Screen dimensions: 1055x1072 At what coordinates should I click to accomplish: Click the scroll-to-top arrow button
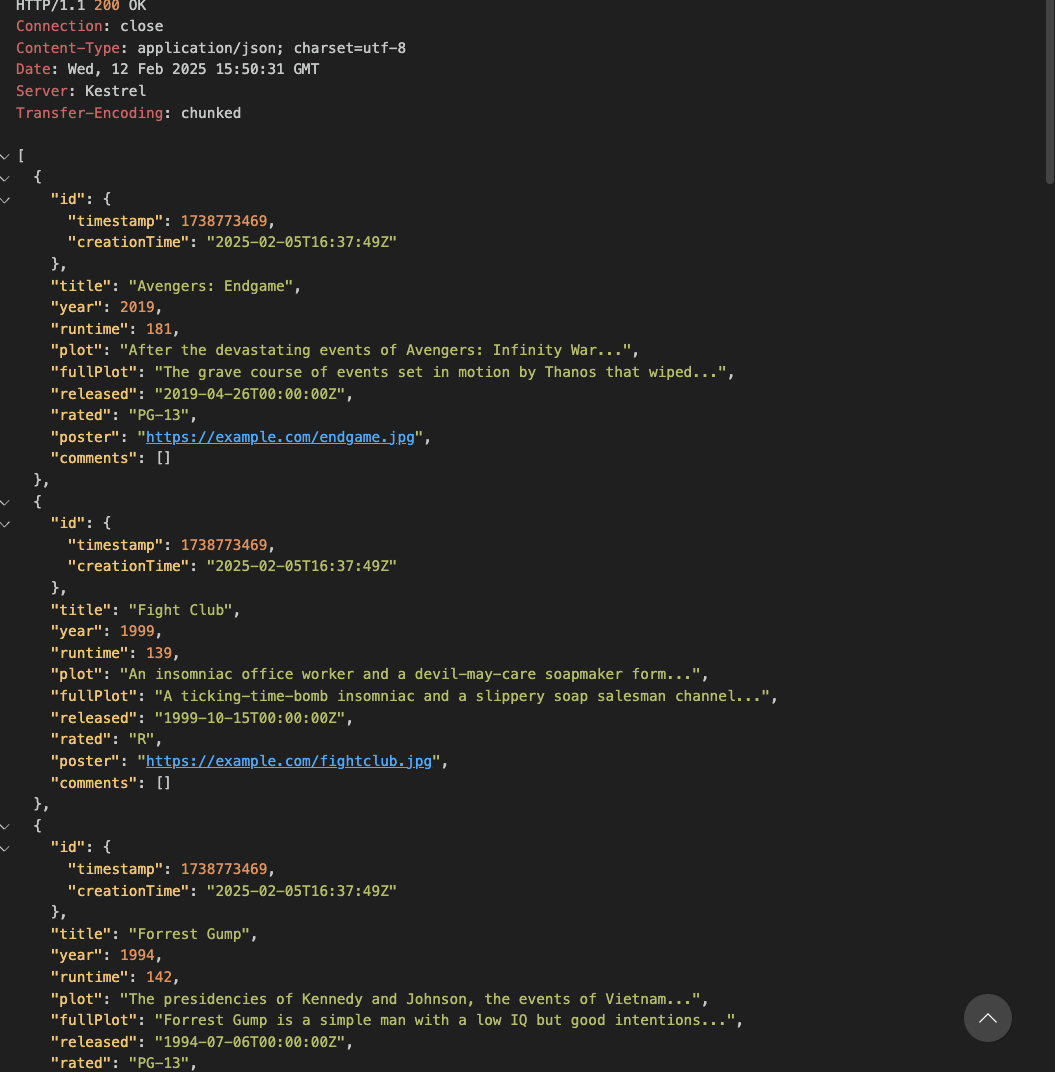(987, 1018)
